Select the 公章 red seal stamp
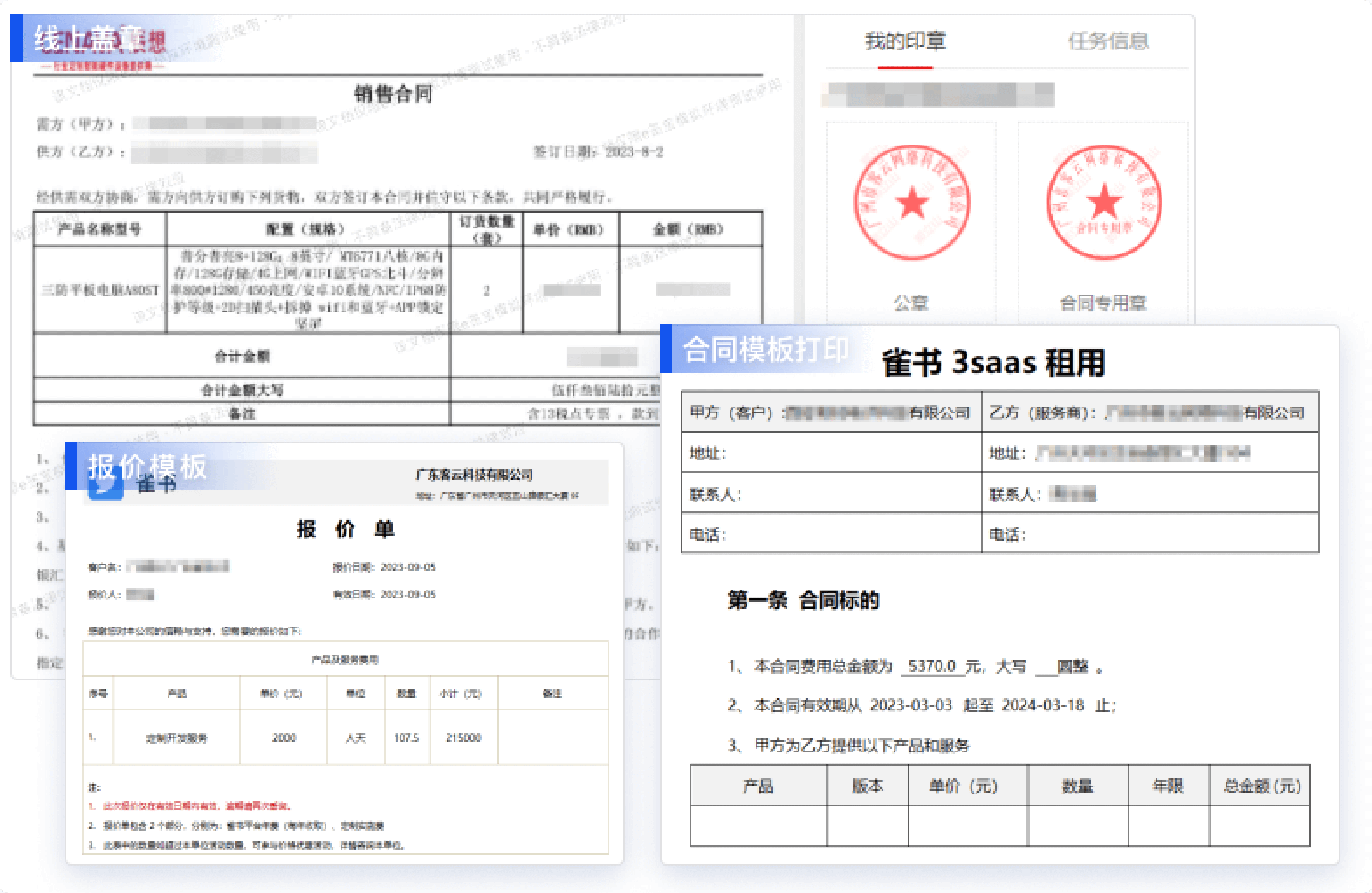 click(x=911, y=202)
